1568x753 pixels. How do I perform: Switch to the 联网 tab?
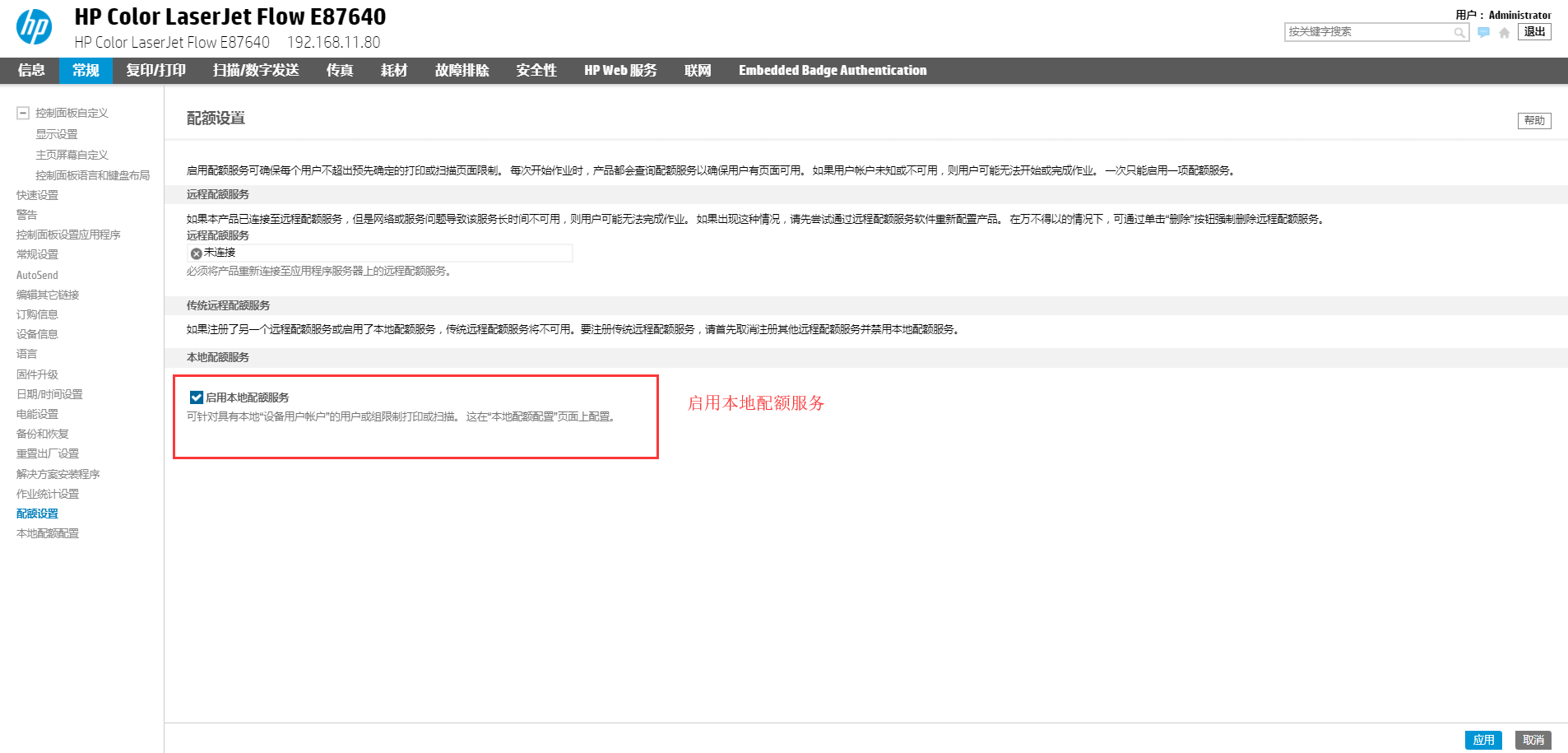(x=698, y=71)
